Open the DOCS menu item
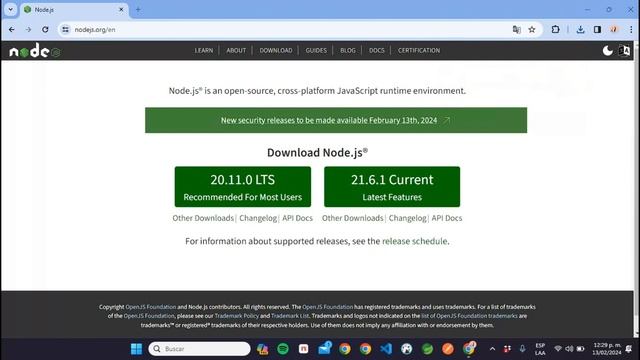This screenshot has height=360, width=640. point(377,51)
